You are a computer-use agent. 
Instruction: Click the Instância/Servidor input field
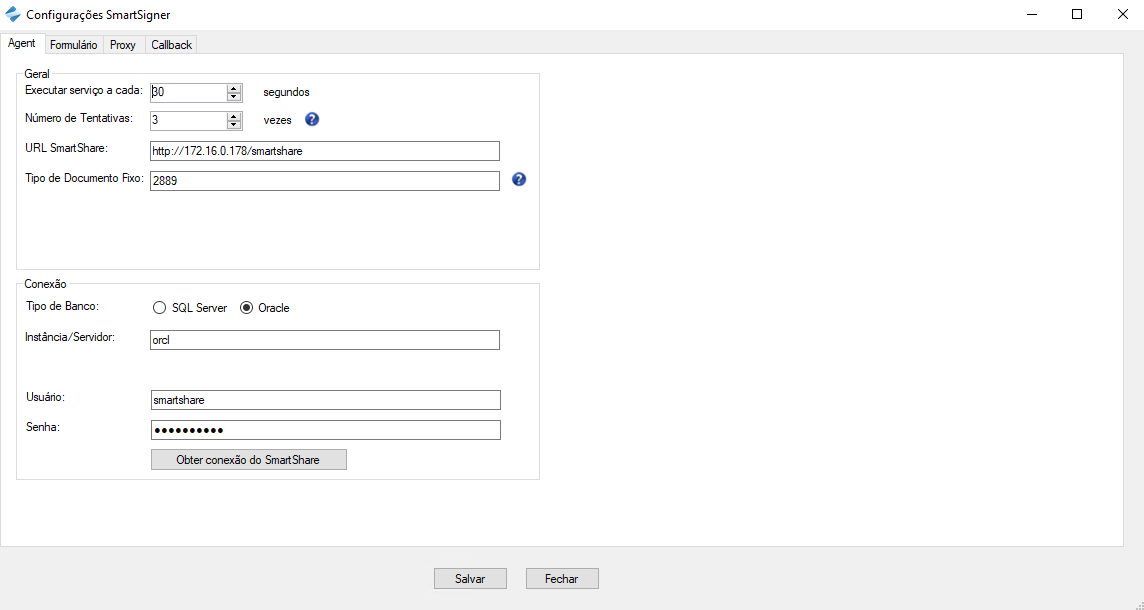click(x=324, y=340)
